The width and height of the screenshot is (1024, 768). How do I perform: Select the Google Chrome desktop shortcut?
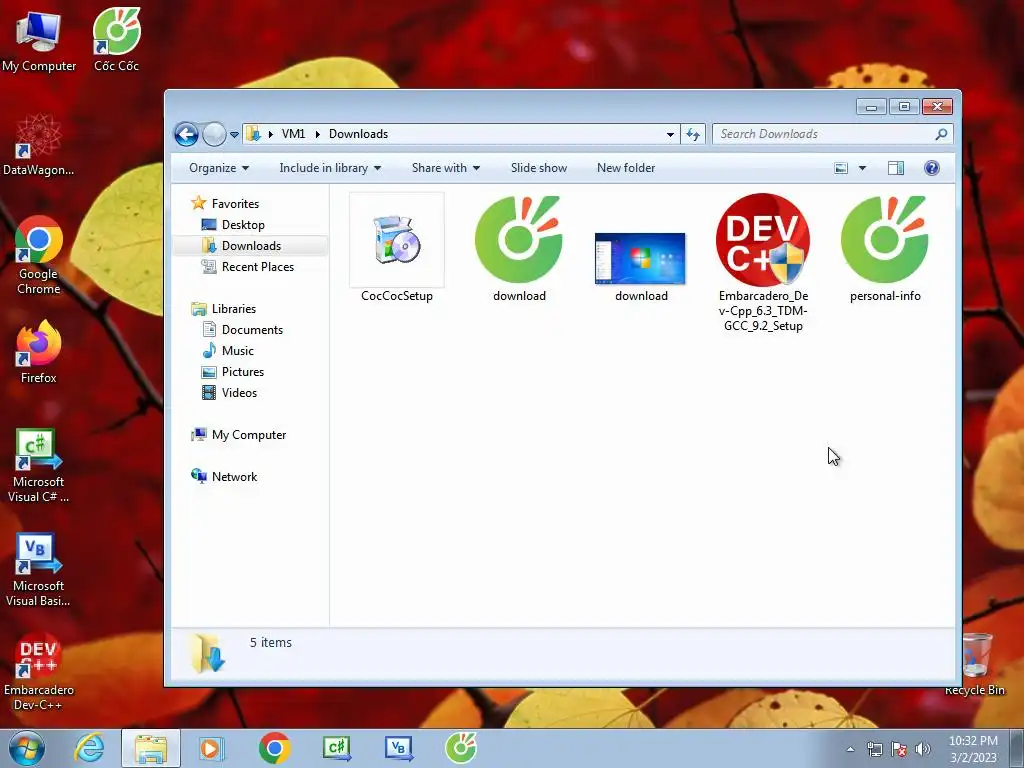click(x=39, y=255)
